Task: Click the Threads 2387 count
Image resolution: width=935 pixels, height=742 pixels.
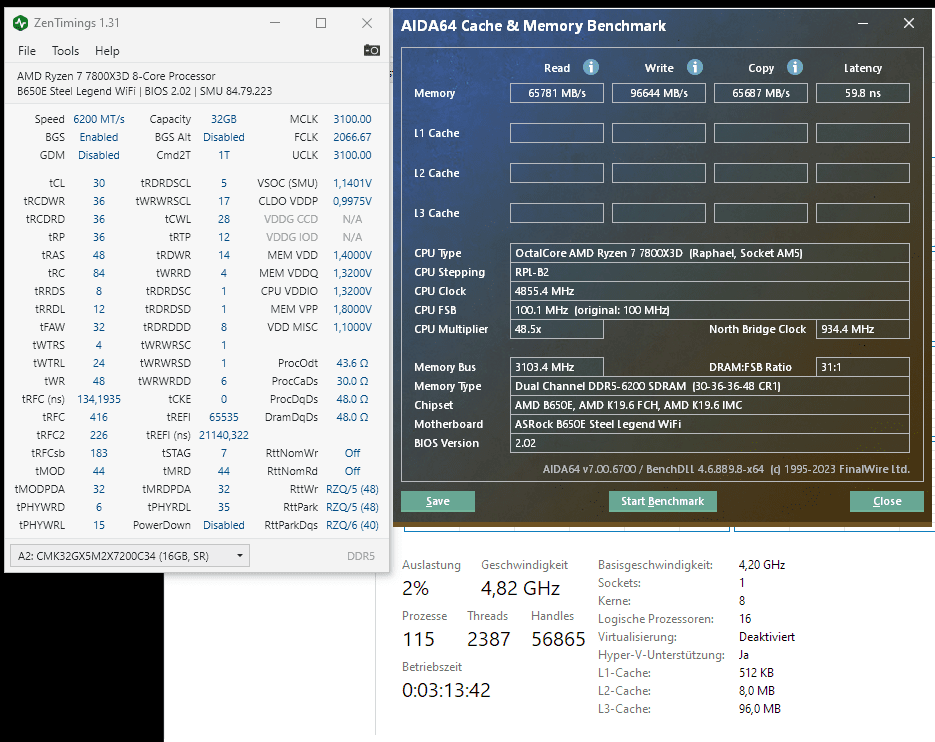Action: [488, 639]
